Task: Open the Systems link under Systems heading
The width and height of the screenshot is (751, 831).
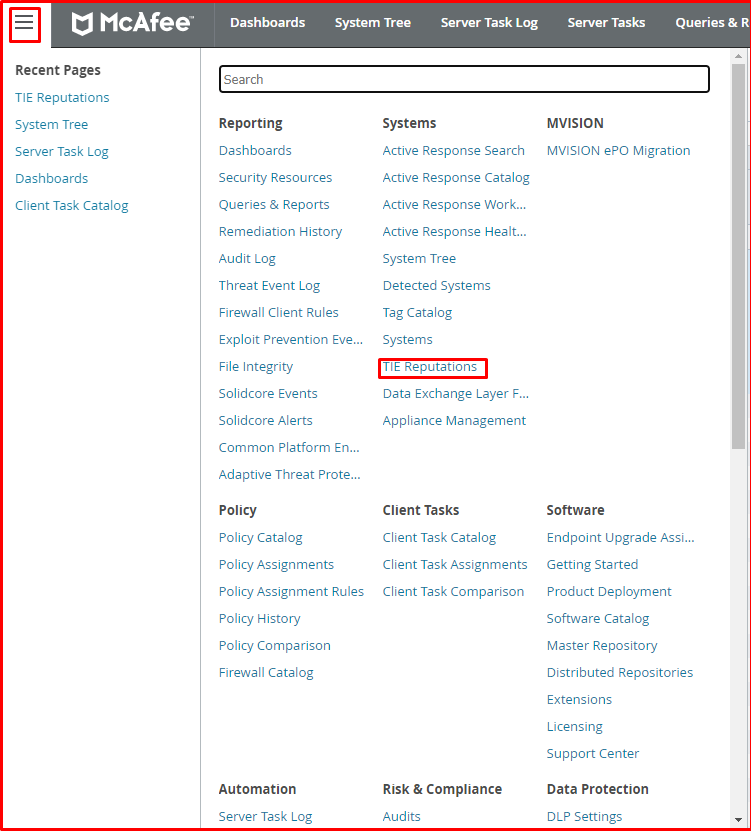Action: pos(407,340)
